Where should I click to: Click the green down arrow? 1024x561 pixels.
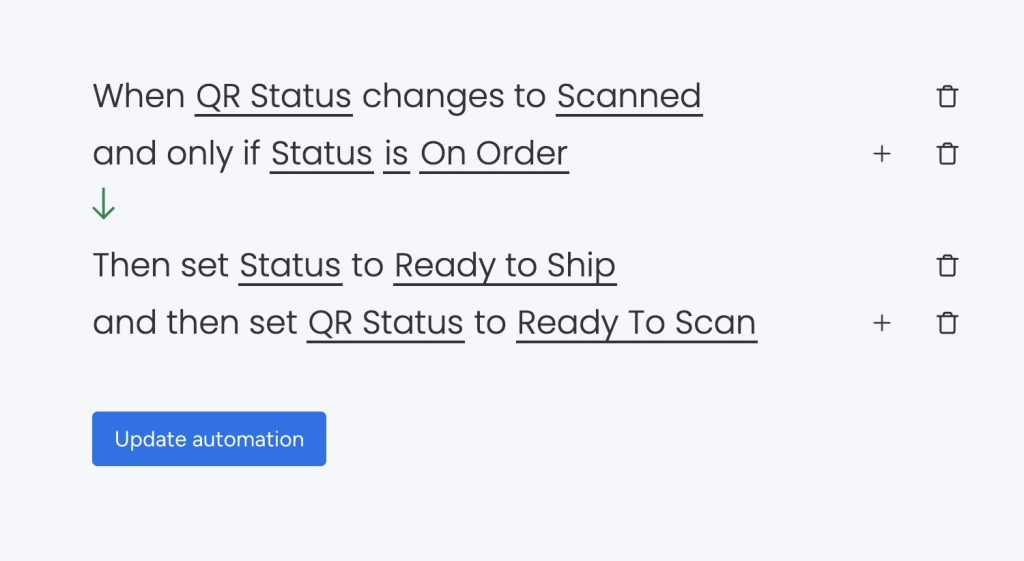pyautogui.click(x=103, y=205)
